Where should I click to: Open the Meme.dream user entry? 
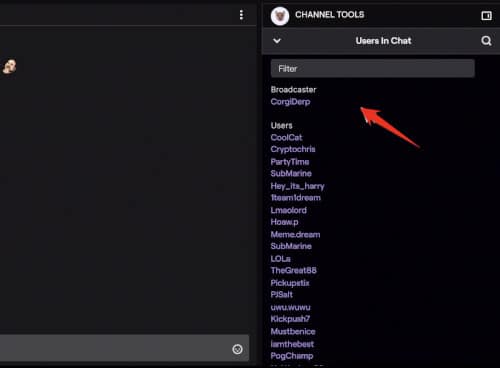pyautogui.click(x=295, y=234)
